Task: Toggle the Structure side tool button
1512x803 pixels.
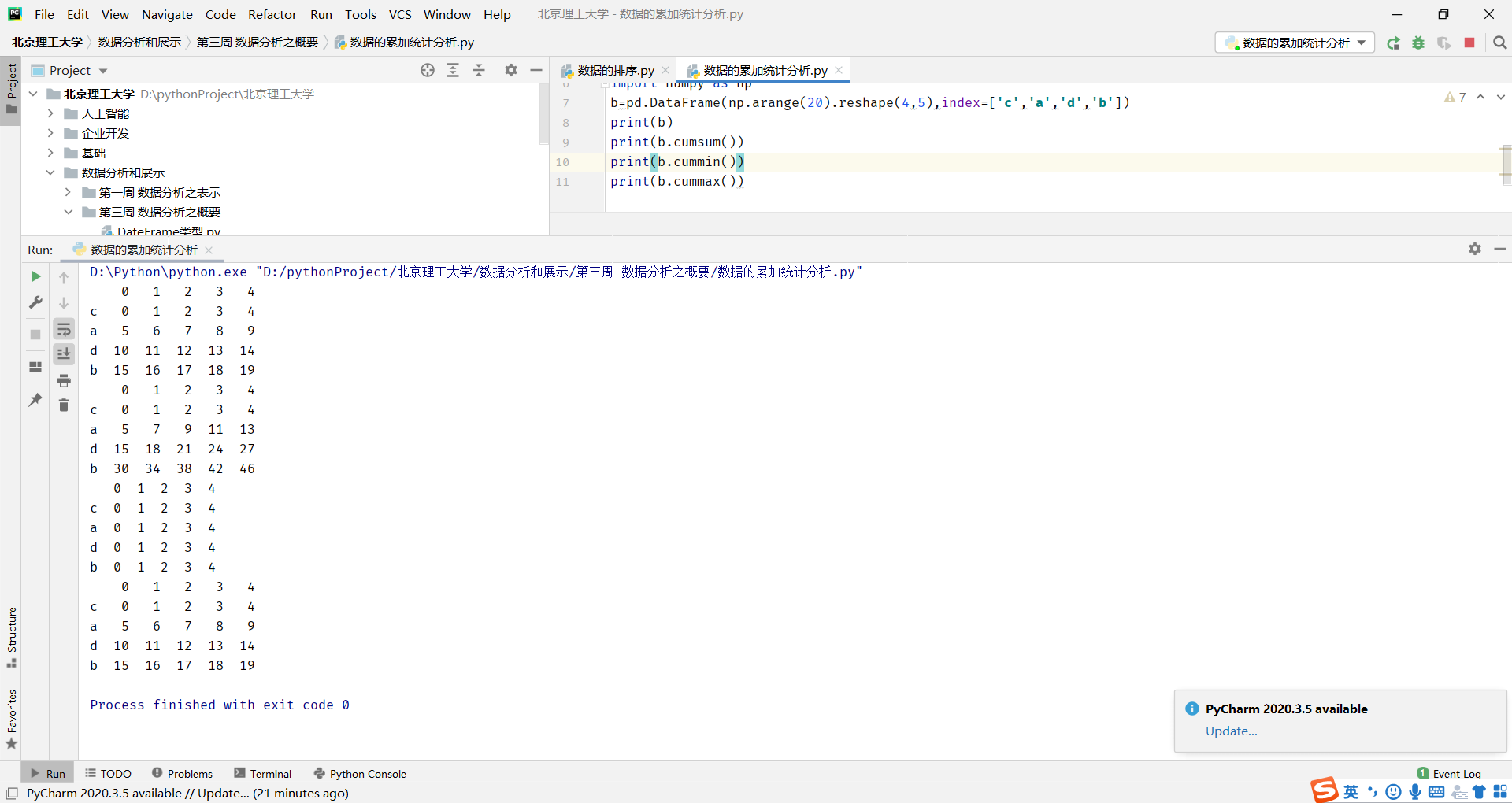Action: [x=11, y=637]
